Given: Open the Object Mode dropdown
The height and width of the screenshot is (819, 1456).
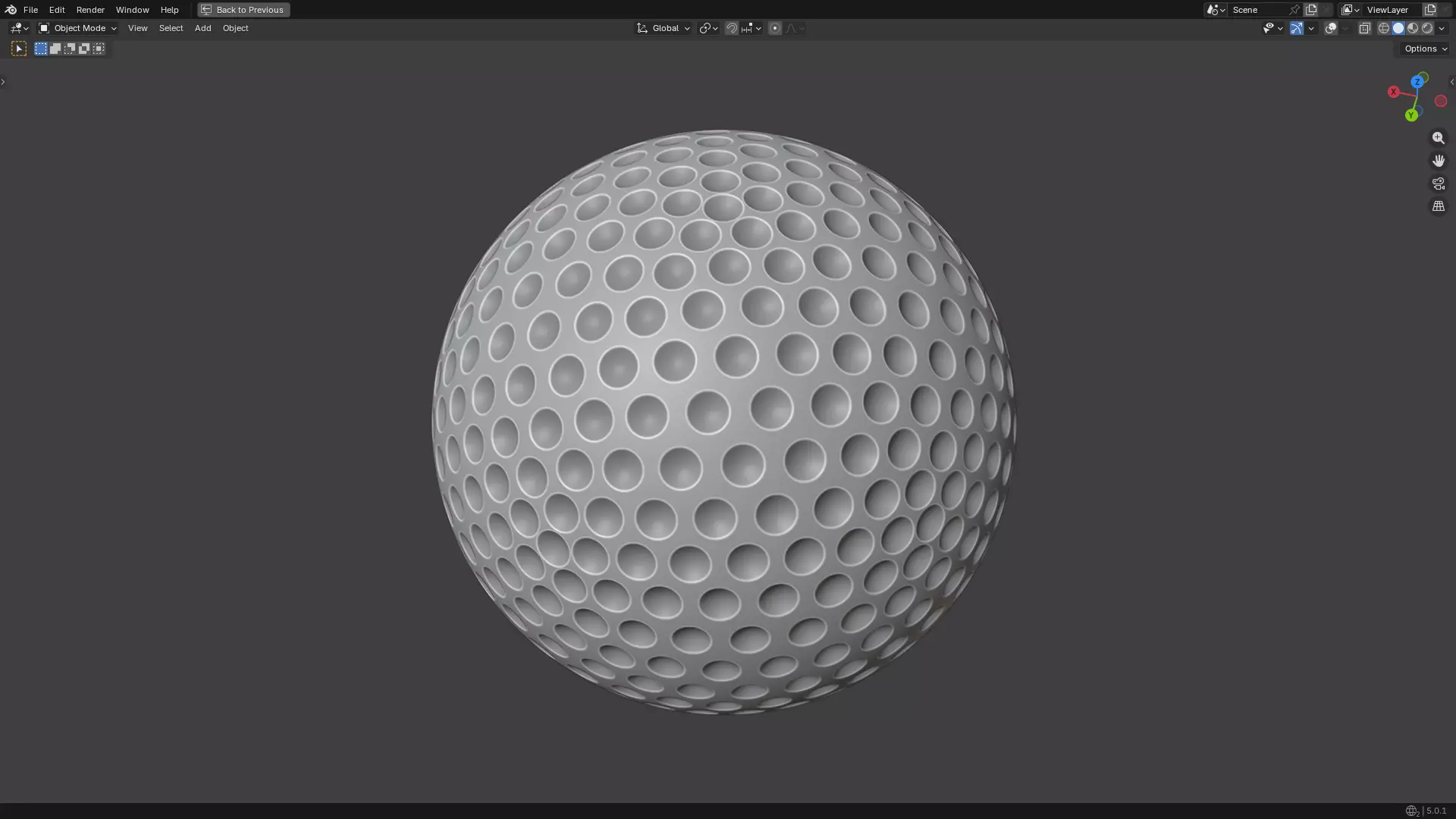Looking at the screenshot, I should pos(78,28).
